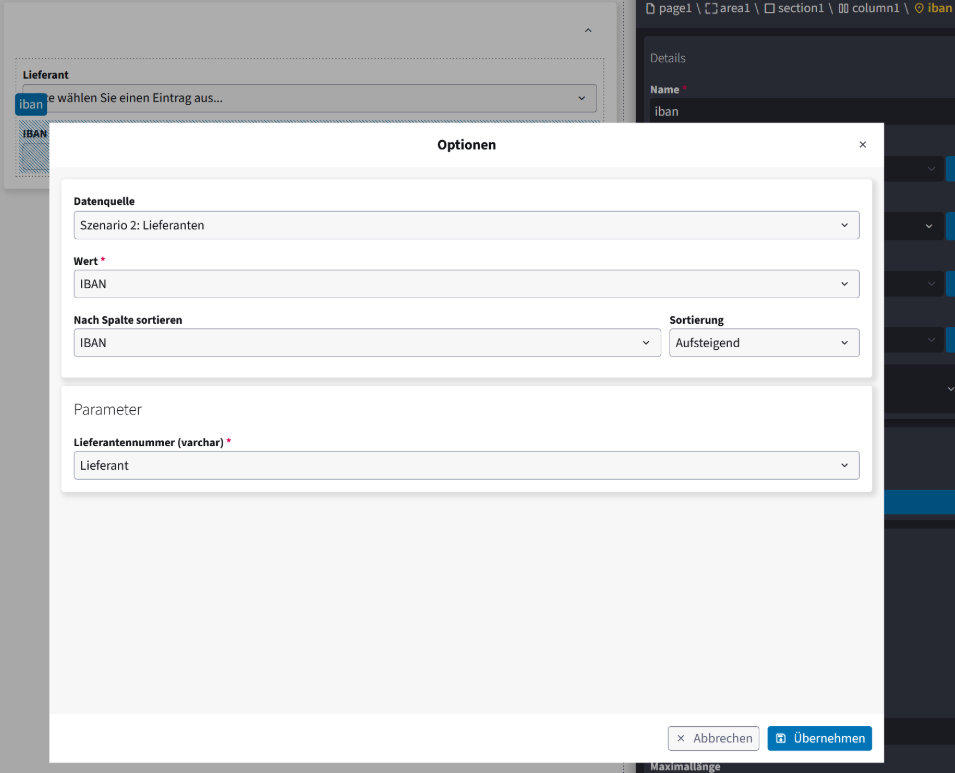Click the area icon before area1
Viewport: 955px width, 773px height.
click(711, 9)
